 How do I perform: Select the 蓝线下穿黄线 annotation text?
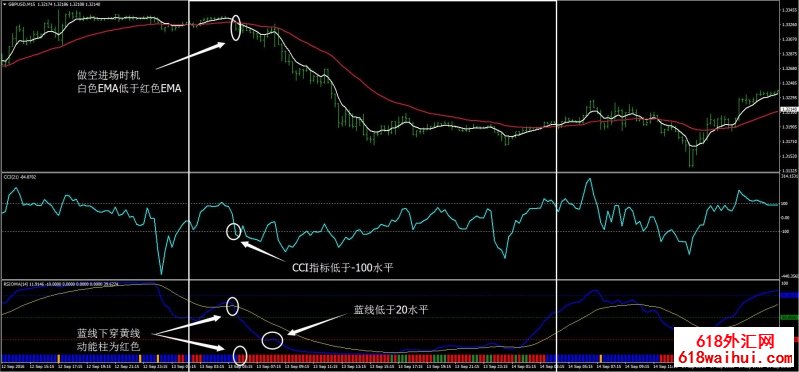point(108,333)
